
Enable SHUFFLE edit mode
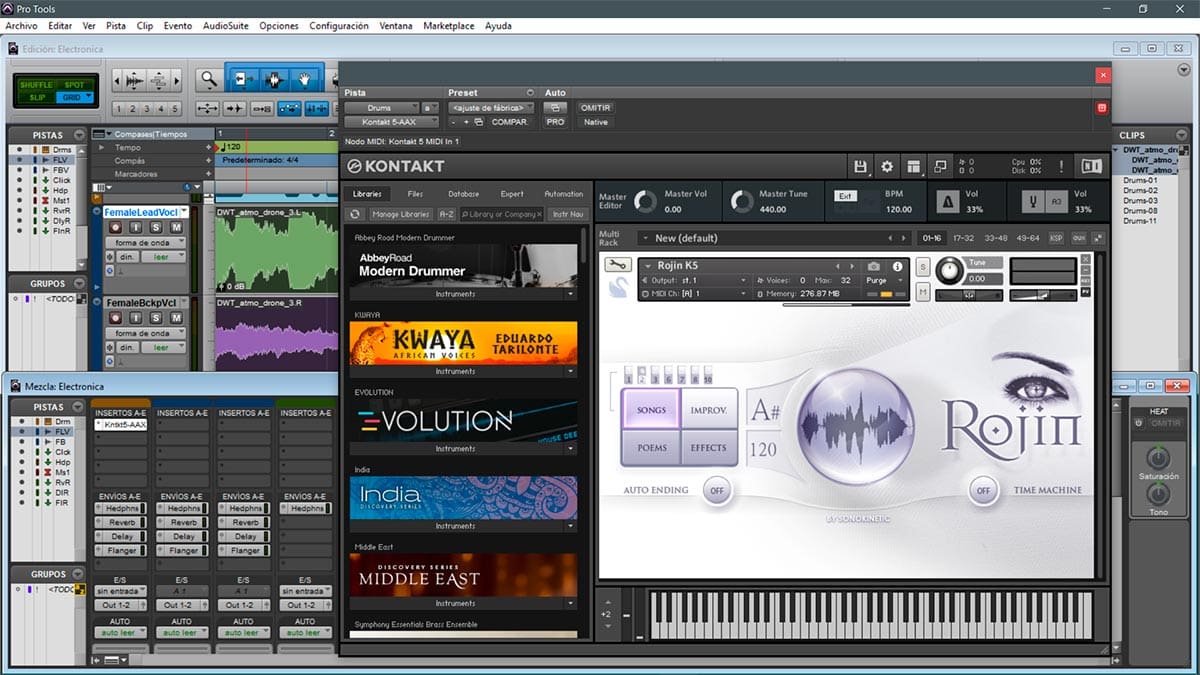click(x=35, y=85)
